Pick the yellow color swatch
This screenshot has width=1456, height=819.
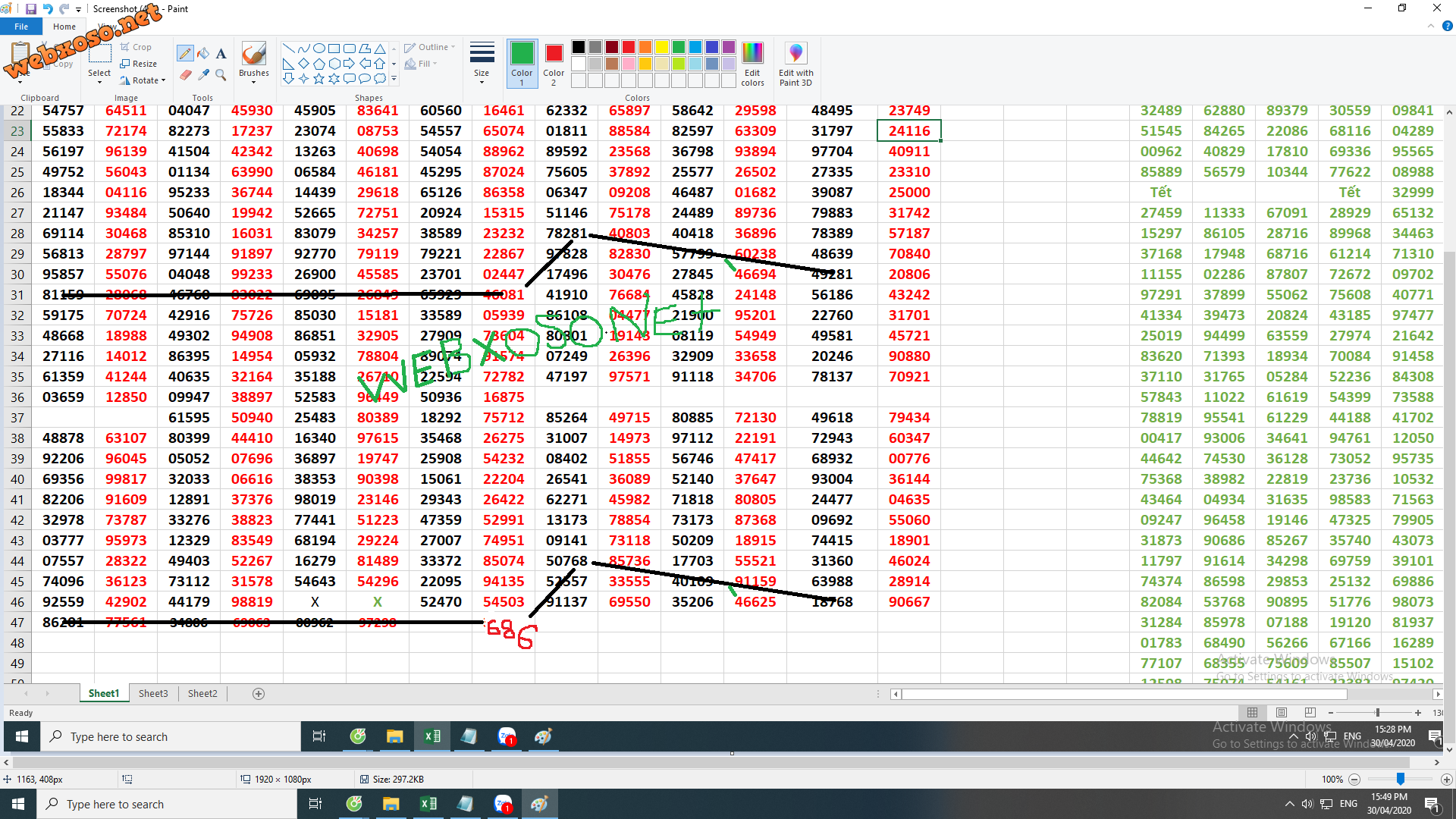pyautogui.click(x=662, y=47)
